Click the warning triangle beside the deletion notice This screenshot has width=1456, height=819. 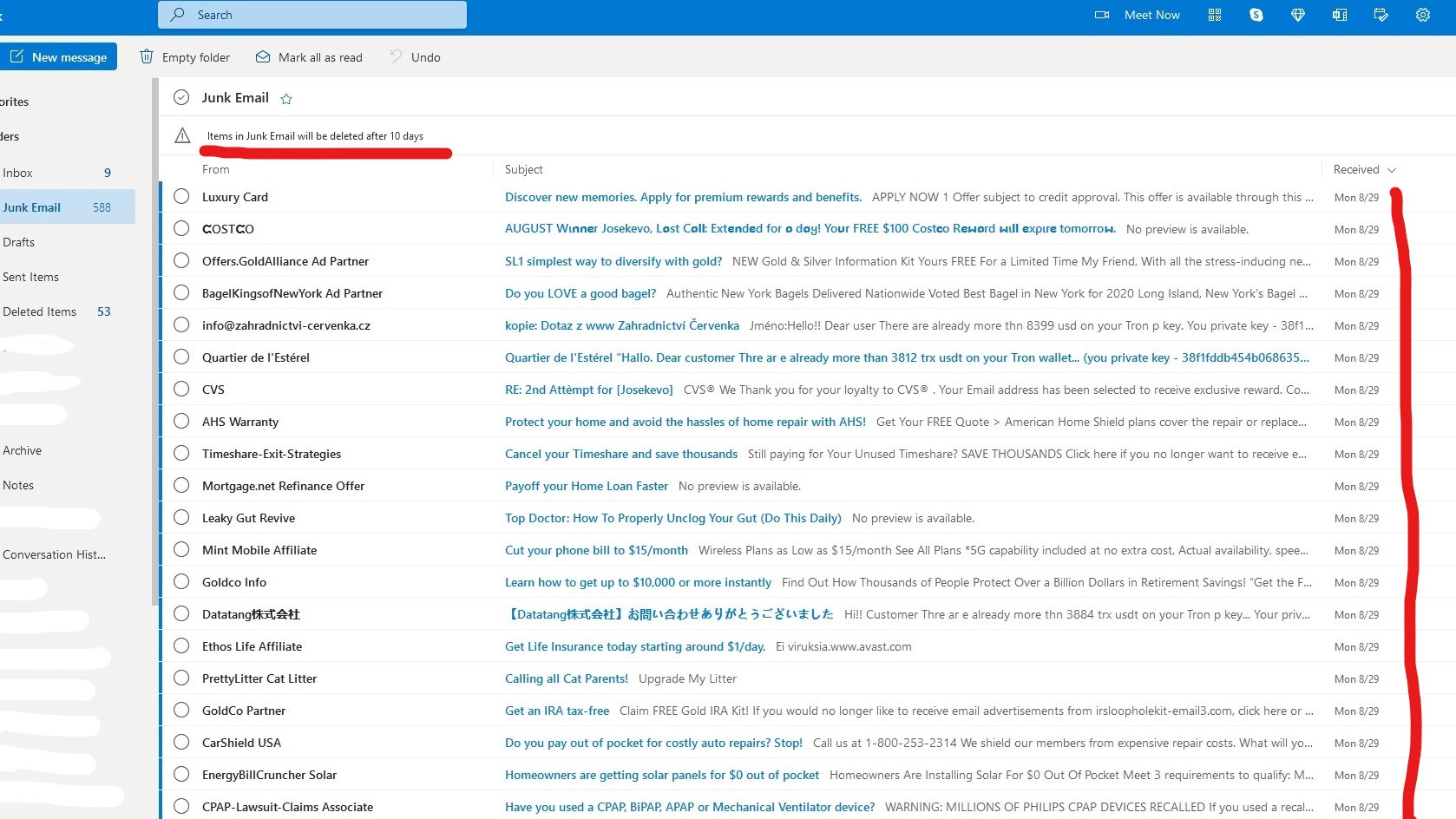click(182, 135)
